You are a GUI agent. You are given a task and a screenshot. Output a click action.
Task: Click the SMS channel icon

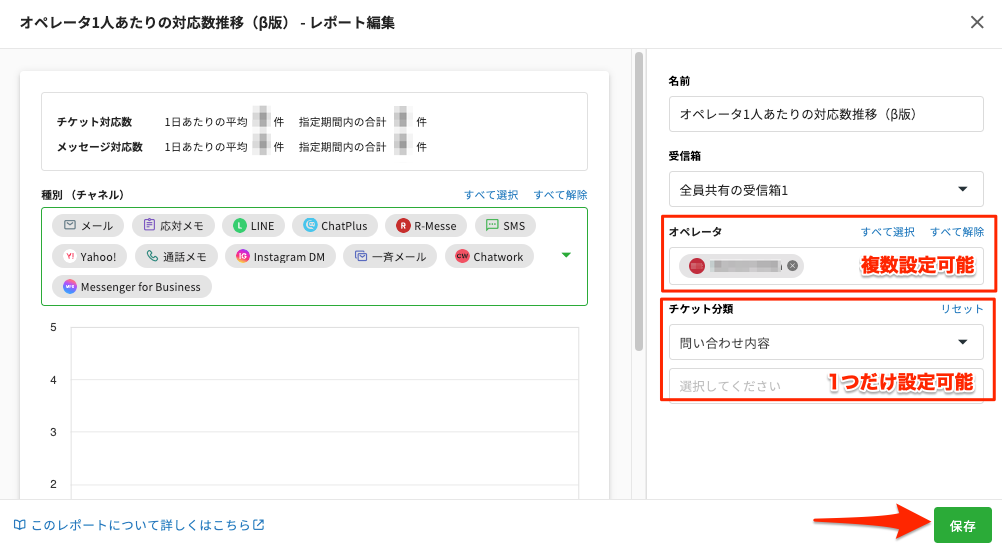coord(491,226)
